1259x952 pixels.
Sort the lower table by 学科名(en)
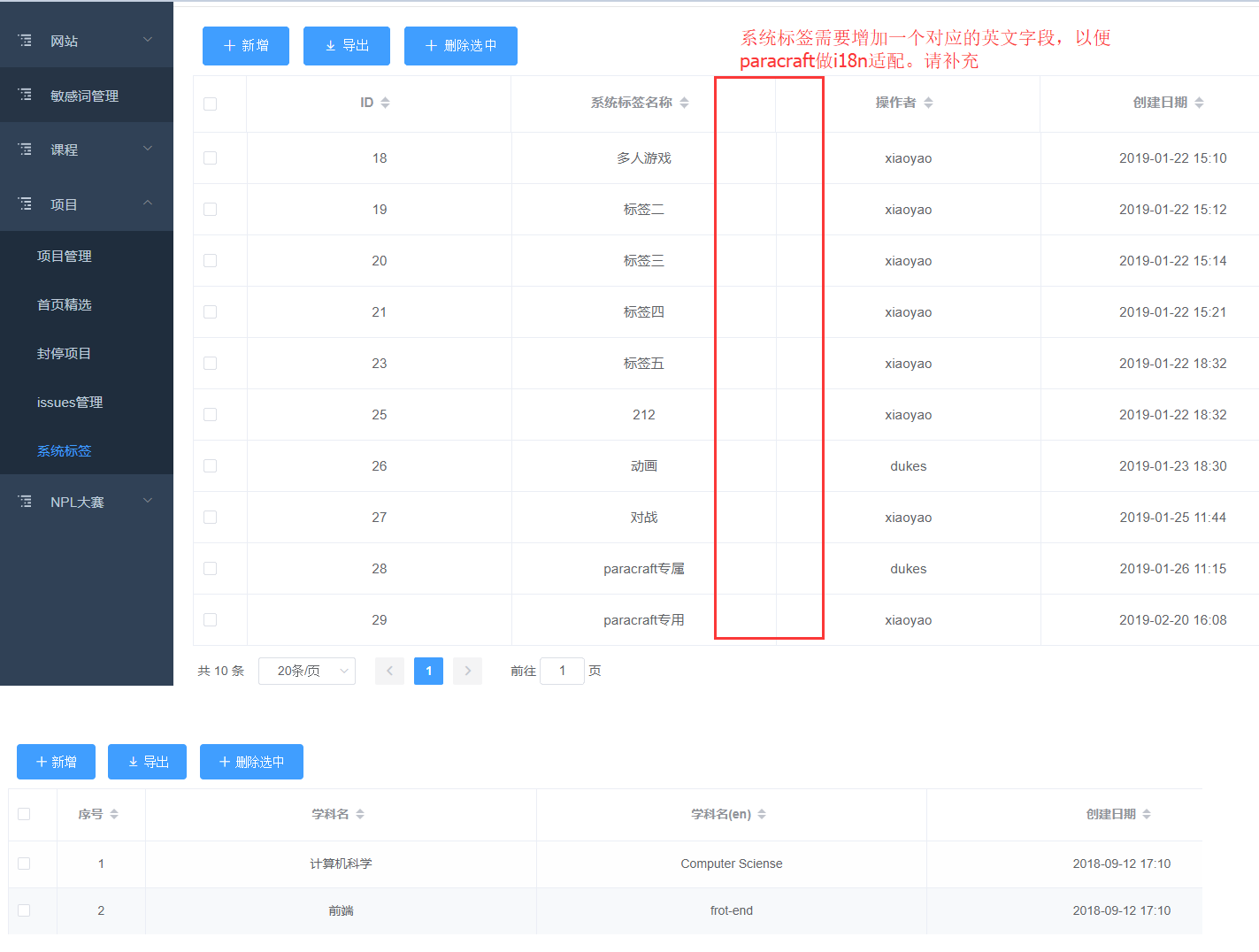(762, 814)
